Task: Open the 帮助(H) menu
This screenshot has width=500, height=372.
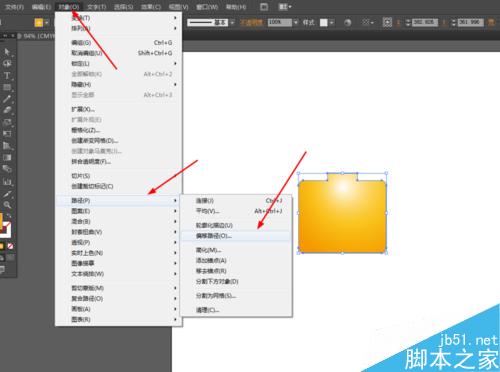Action: click(236, 7)
